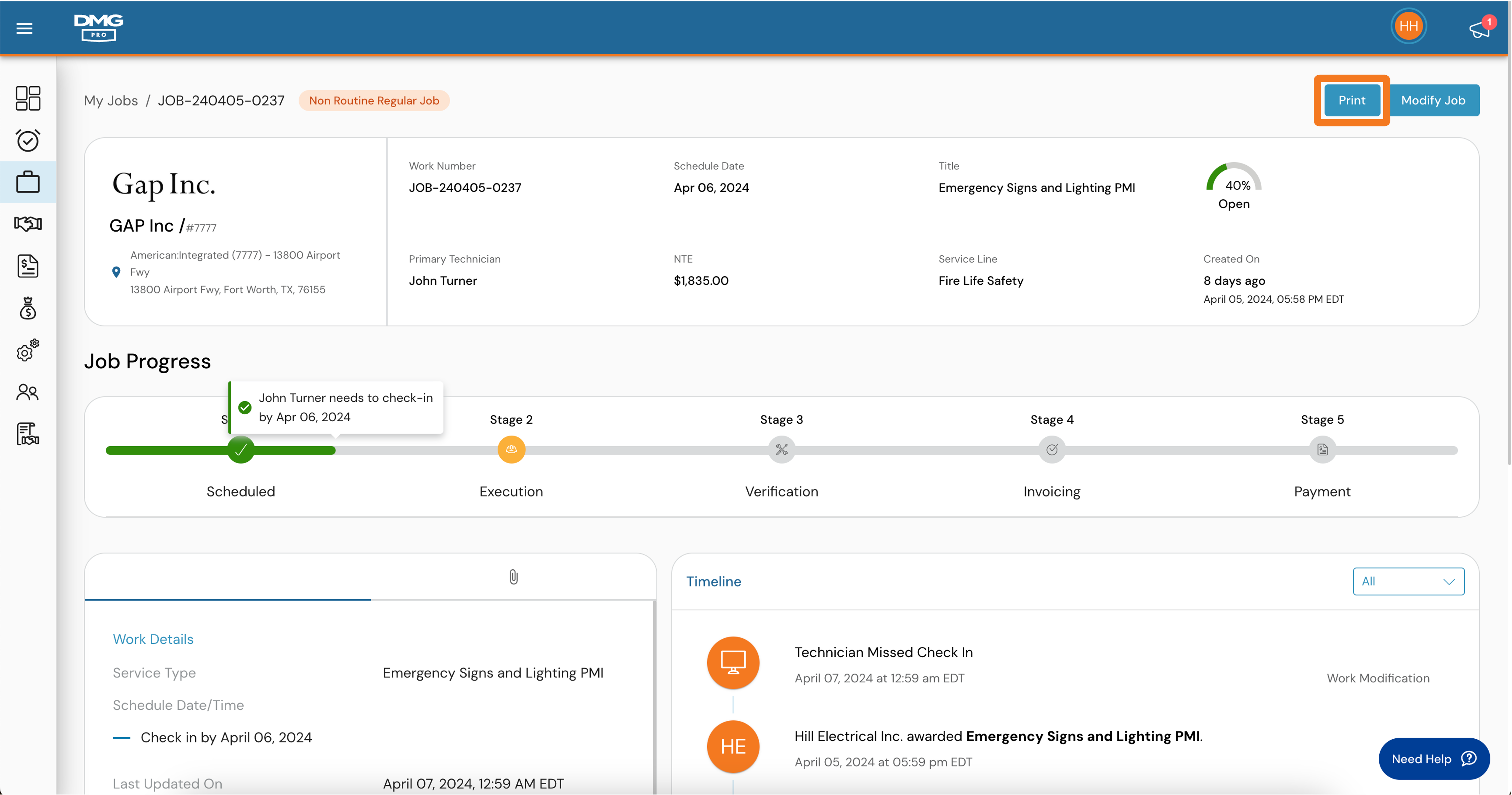Click the JOB-240405-0237 breadcrumb text

pyautogui.click(x=221, y=101)
